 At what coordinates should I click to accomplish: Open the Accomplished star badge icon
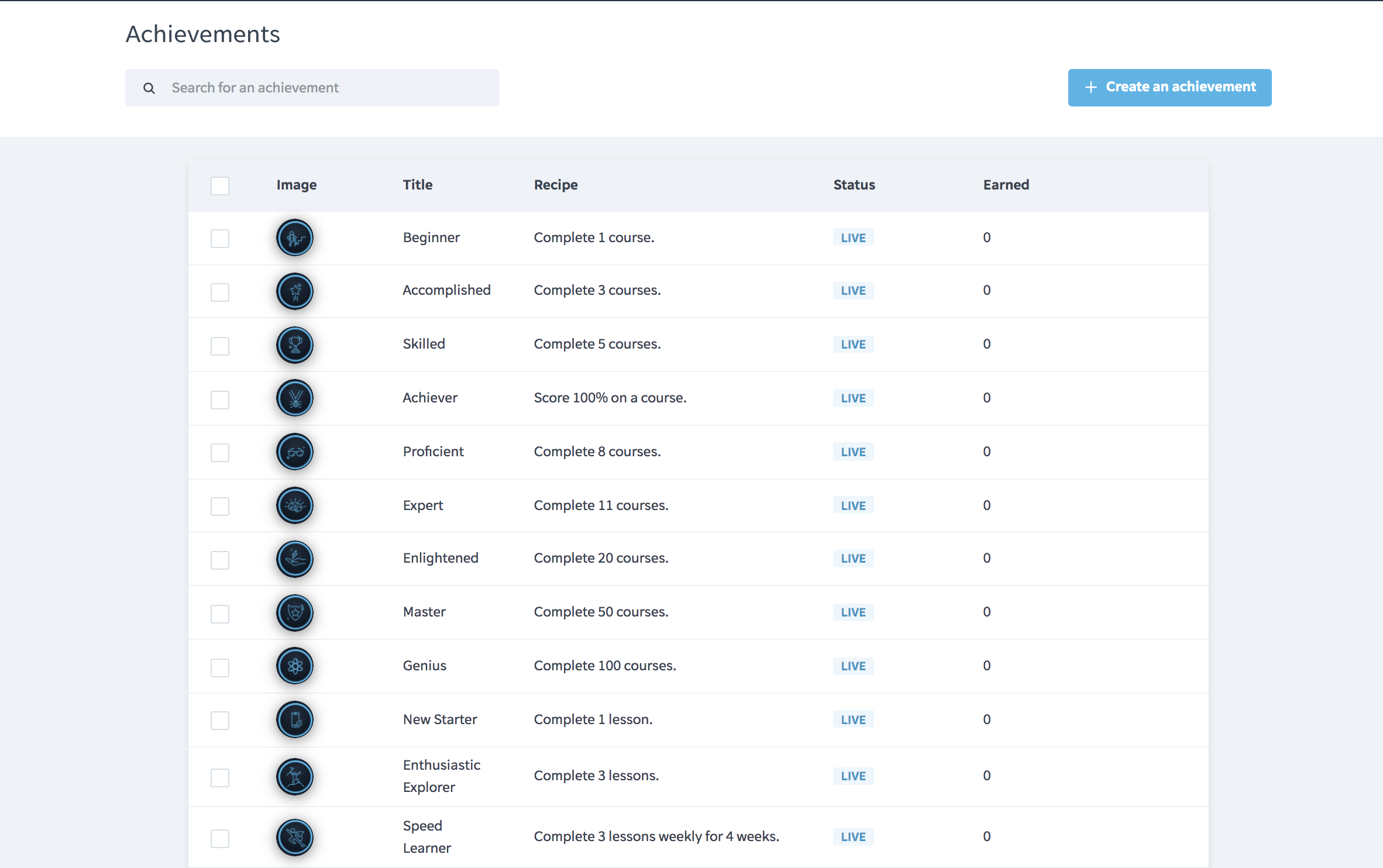point(294,291)
